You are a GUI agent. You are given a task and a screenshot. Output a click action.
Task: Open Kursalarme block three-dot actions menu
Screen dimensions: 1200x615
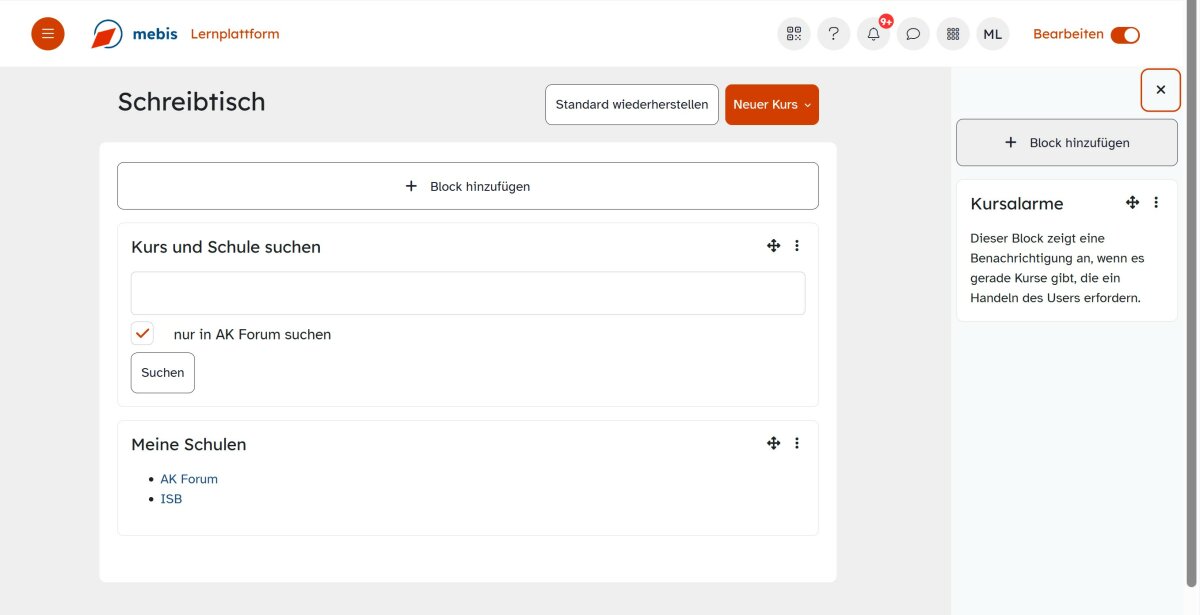pos(1156,203)
